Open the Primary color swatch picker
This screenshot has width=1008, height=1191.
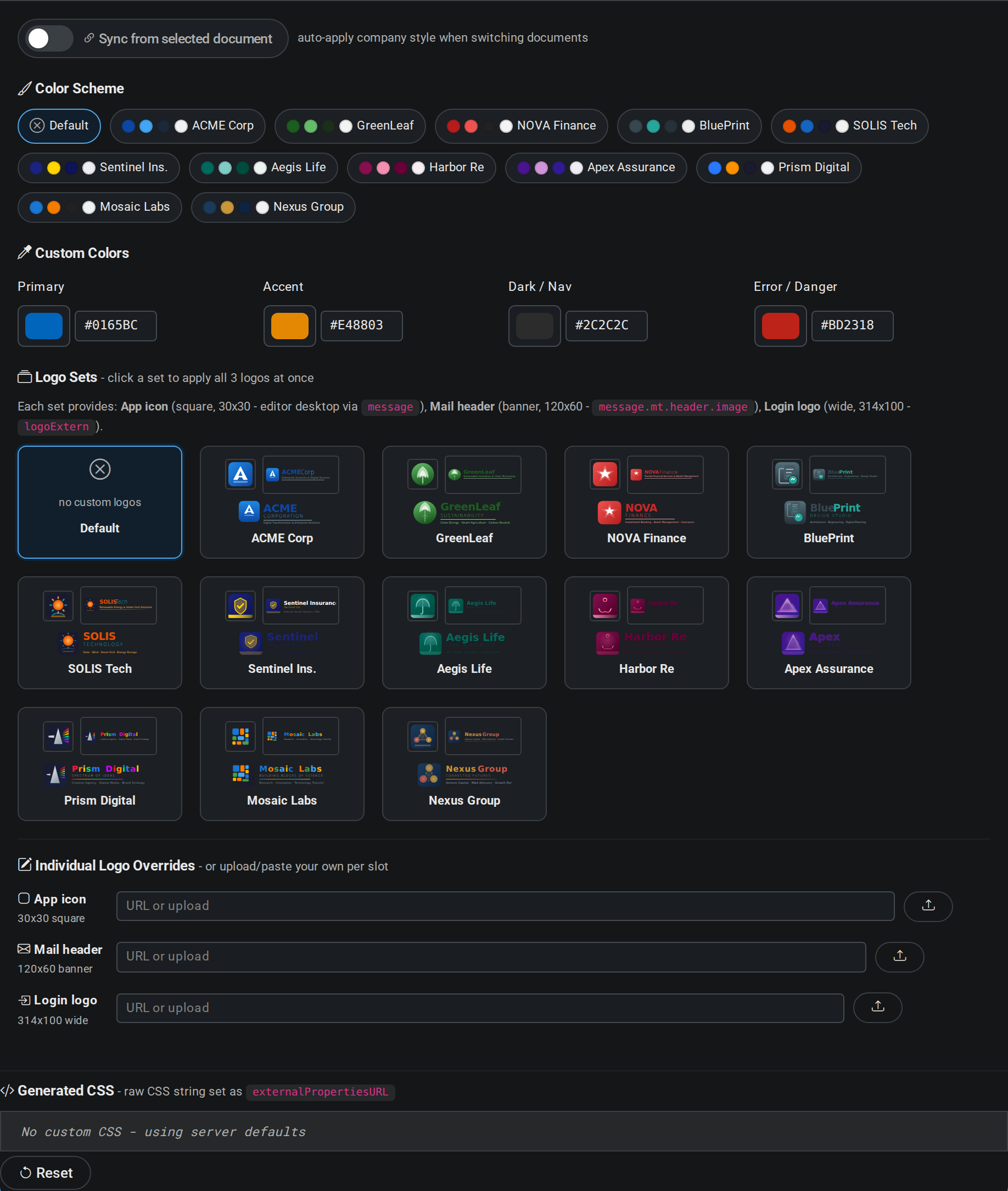click(43, 325)
